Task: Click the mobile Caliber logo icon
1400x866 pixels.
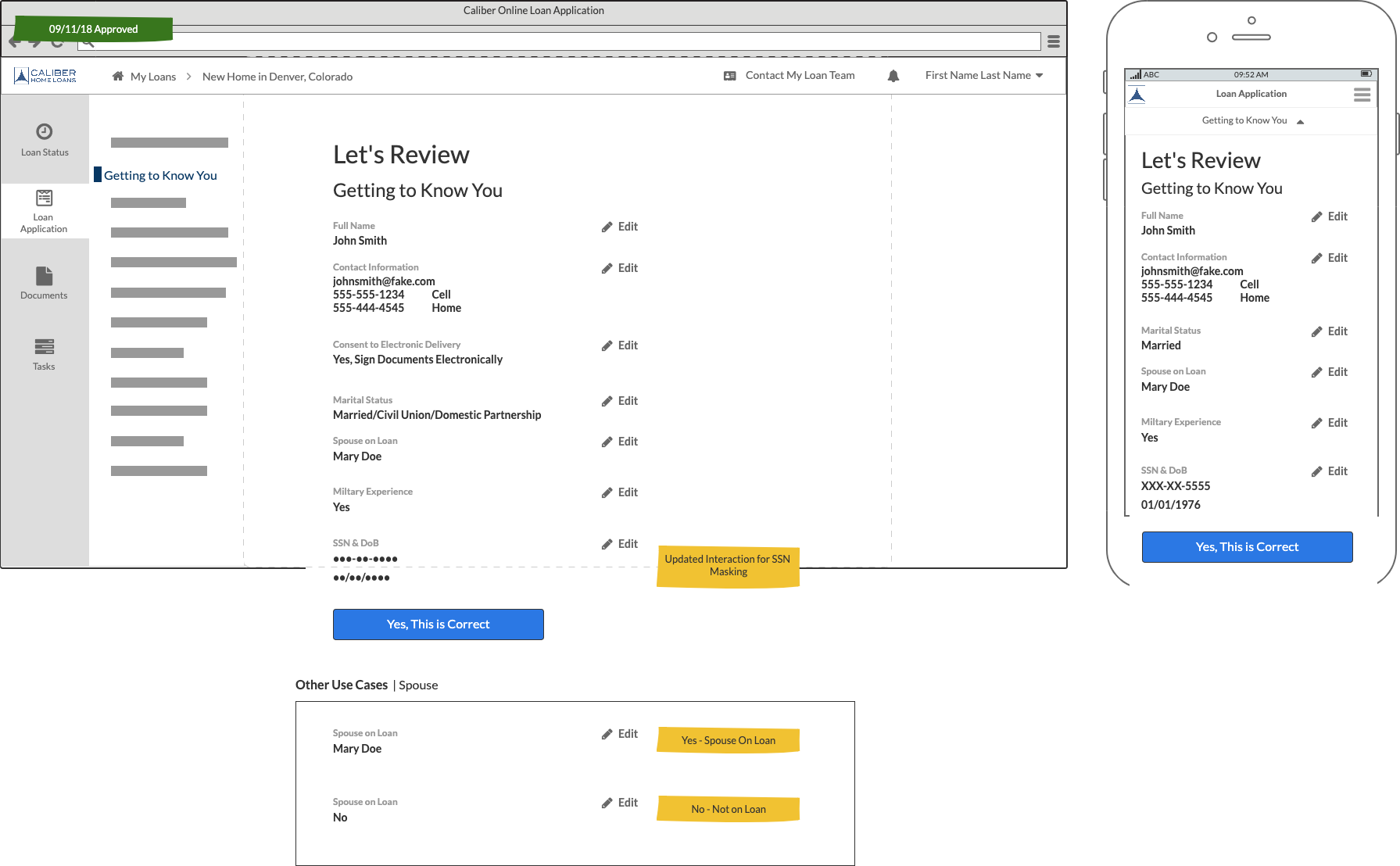Action: pyautogui.click(x=1137, y=95)
